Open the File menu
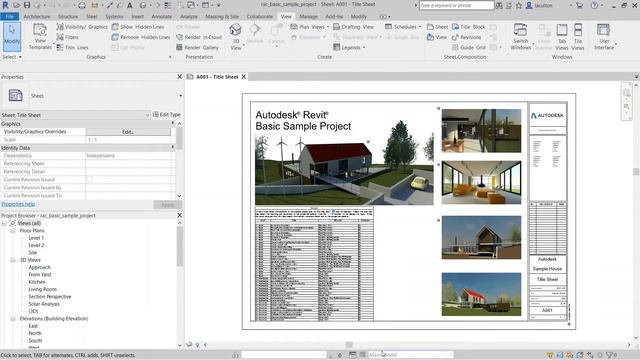Screen dimensions: 640x360 [x=10, y=16]
